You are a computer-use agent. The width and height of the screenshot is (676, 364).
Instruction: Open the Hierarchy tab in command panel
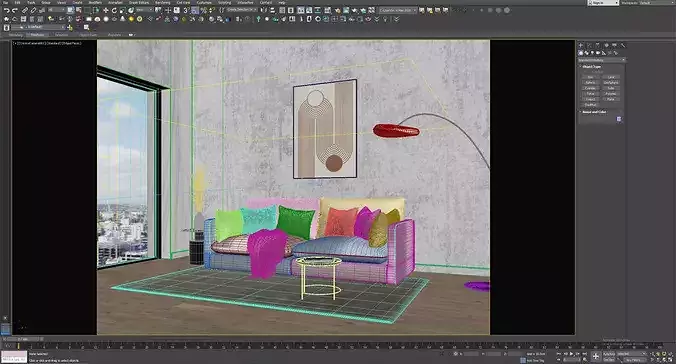(598, 45)
